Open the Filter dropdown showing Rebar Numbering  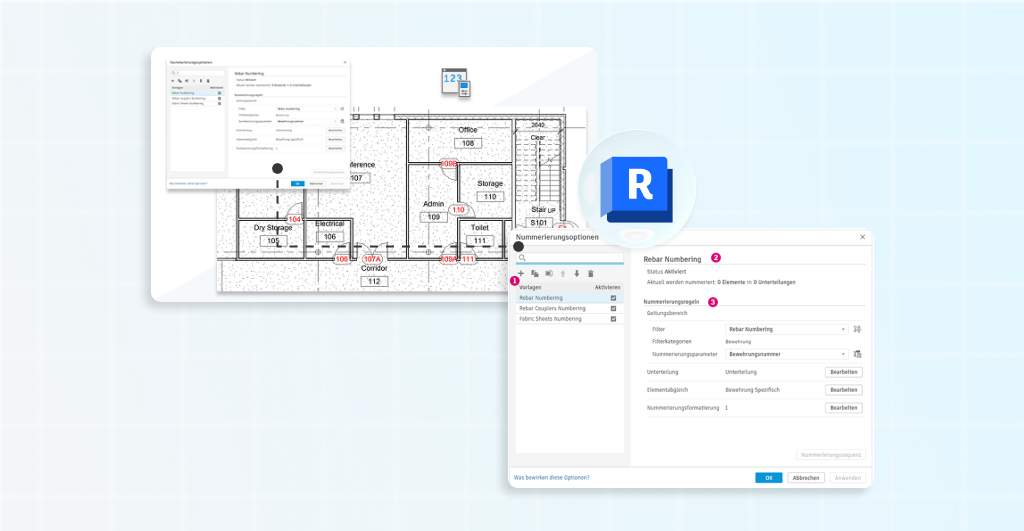point(786,329)
